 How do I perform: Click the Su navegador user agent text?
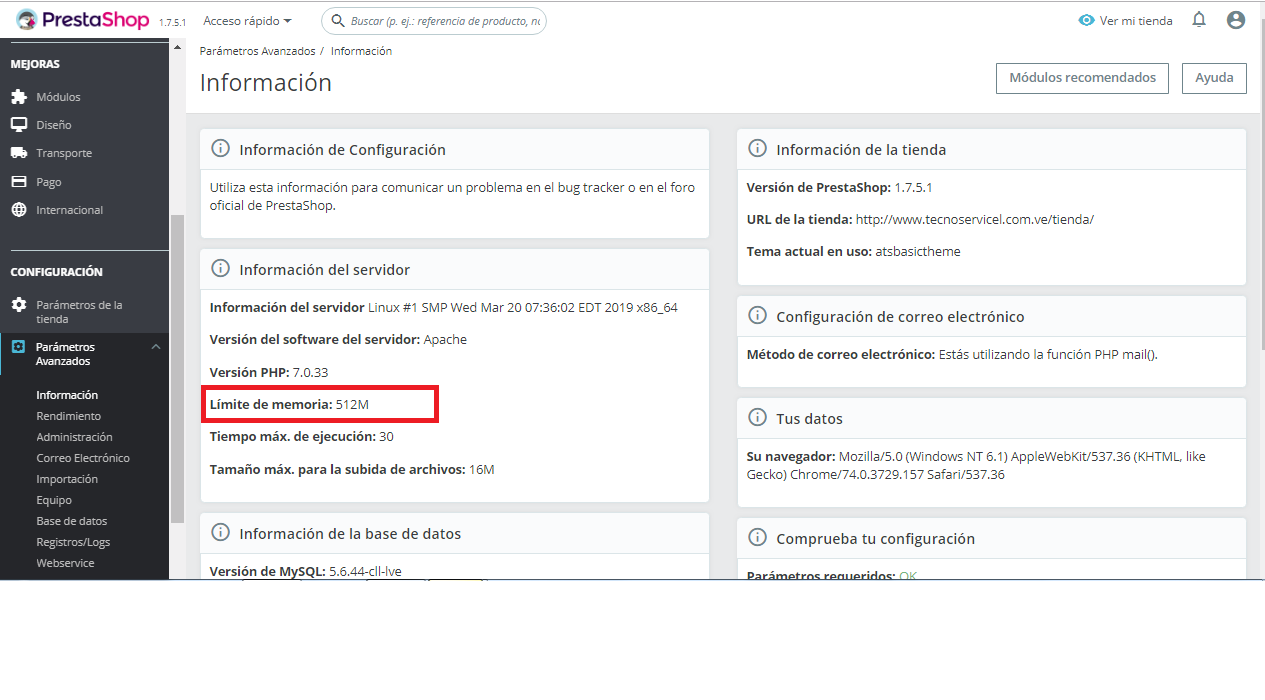tap(976, 465)
